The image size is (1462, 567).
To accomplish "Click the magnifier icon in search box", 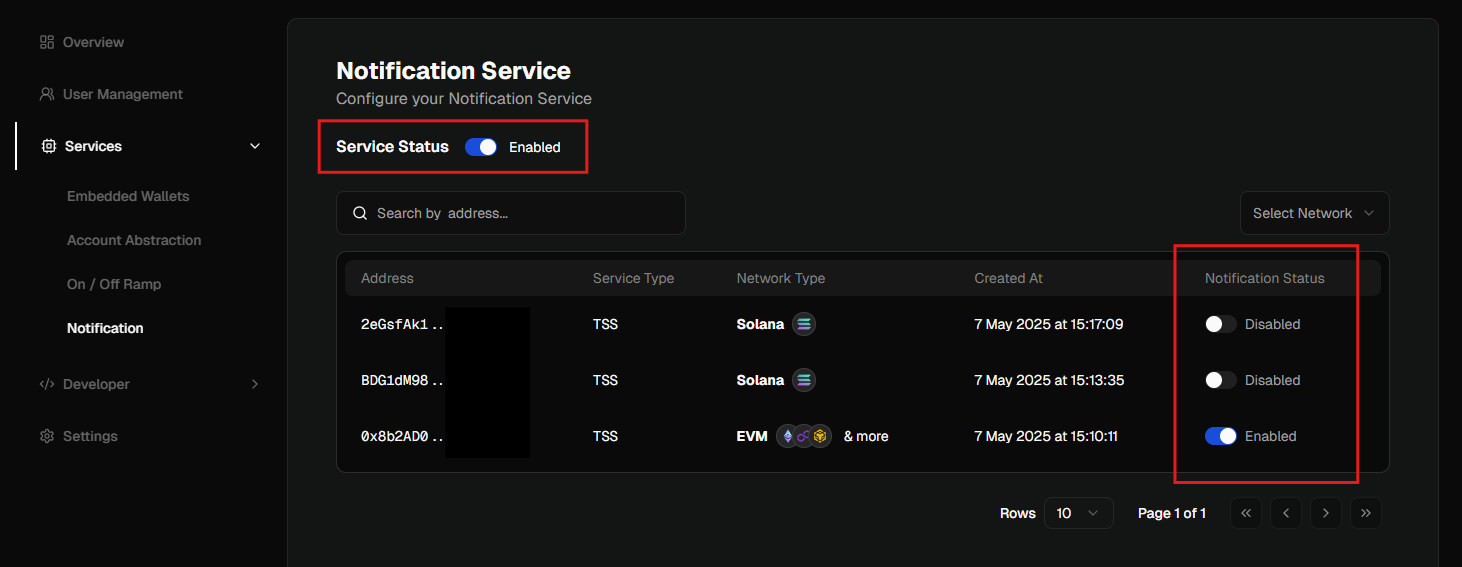I will coord(360,213).
